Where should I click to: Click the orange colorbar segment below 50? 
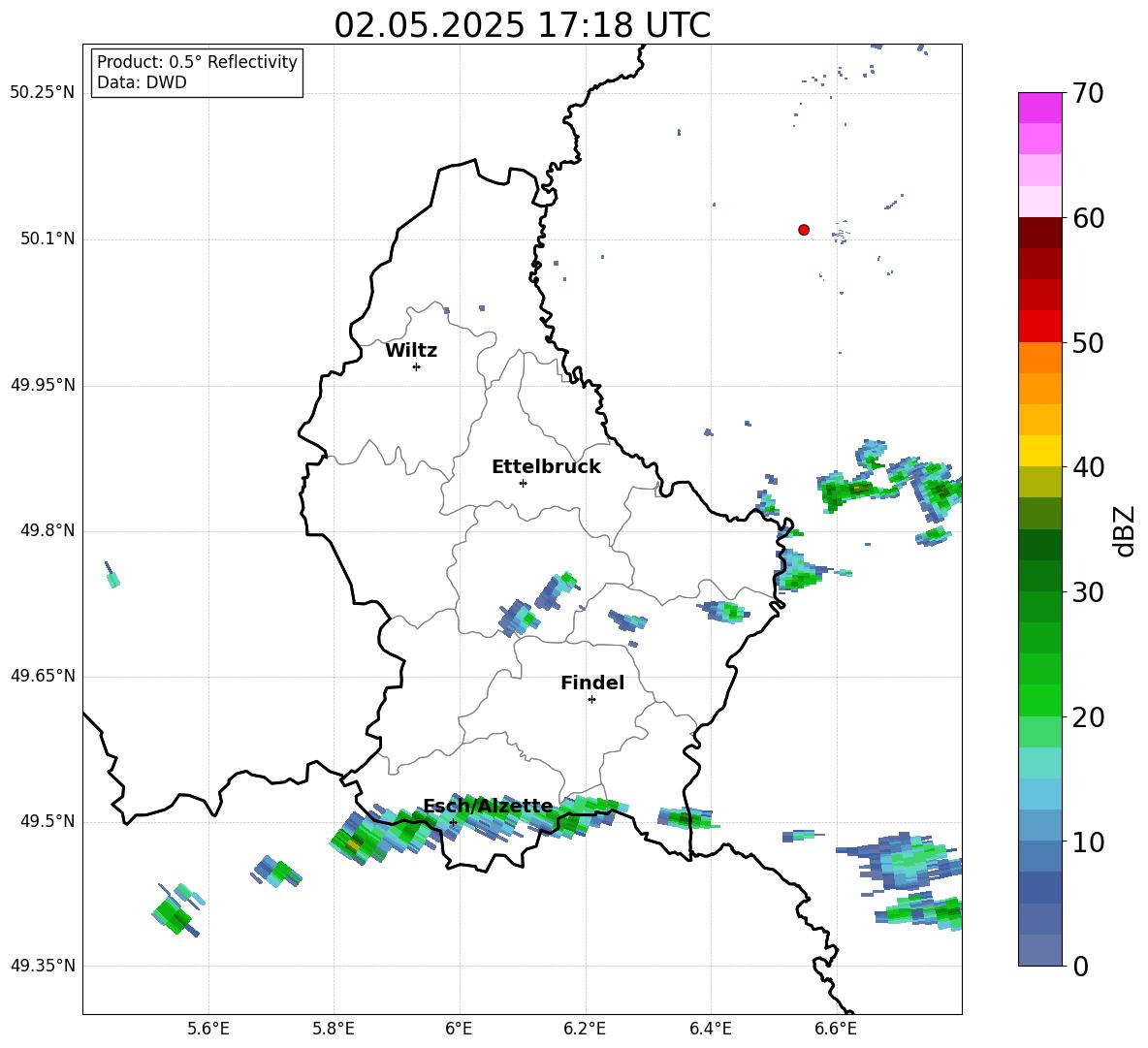coord(1040,357)
